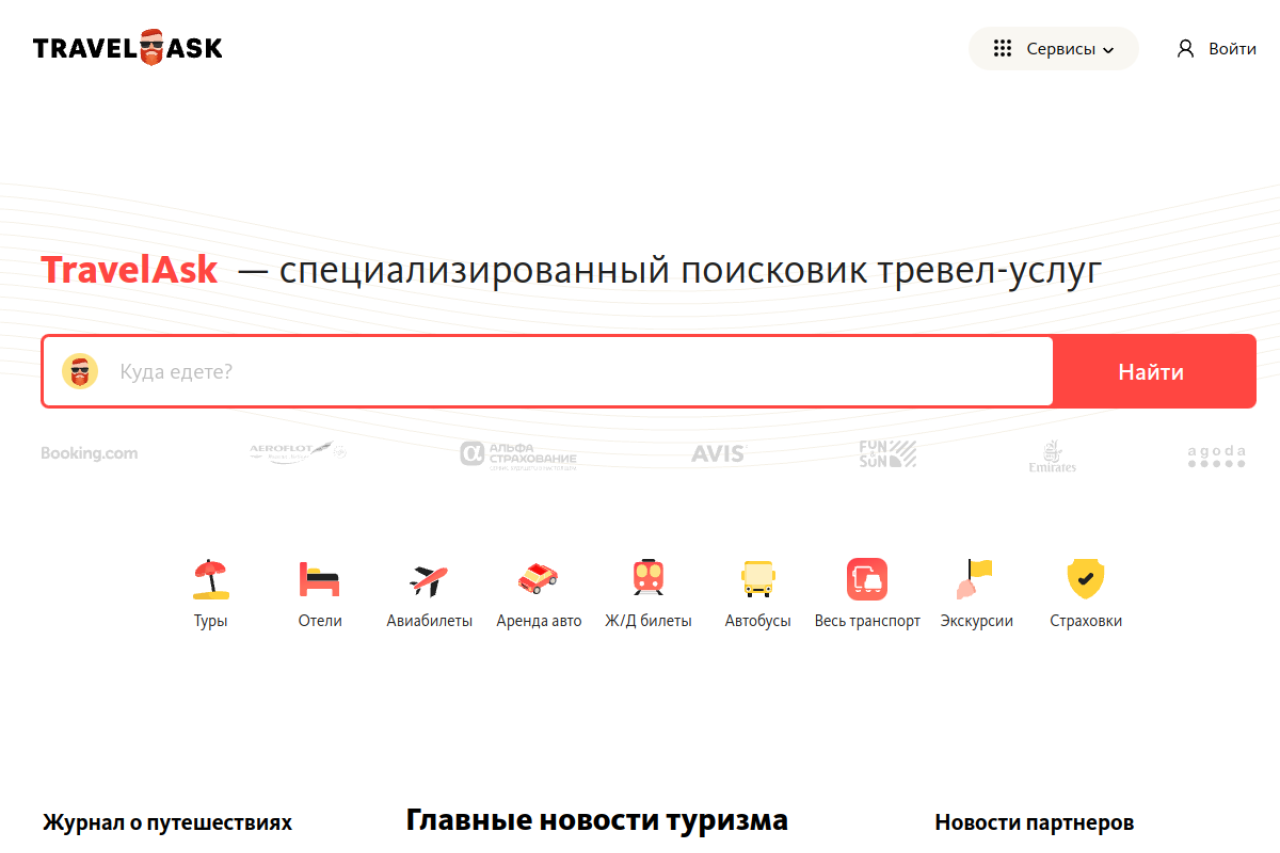This screenshot has width=1280, height=853.
Task: Open the Страховки shield icon
Action: 1085,580
